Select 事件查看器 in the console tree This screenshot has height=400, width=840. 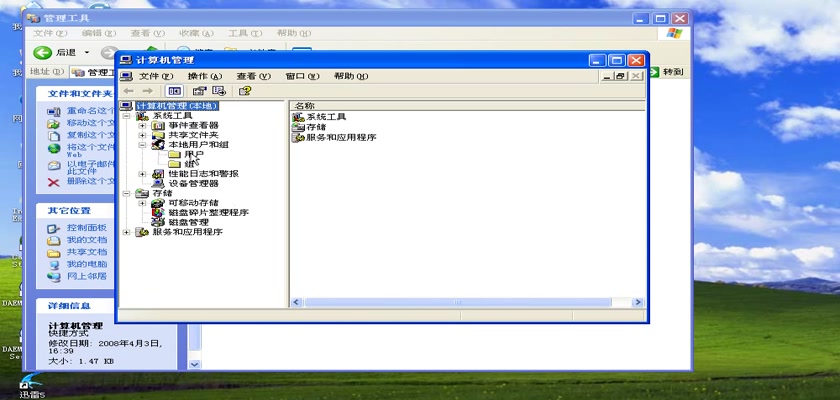193,125
